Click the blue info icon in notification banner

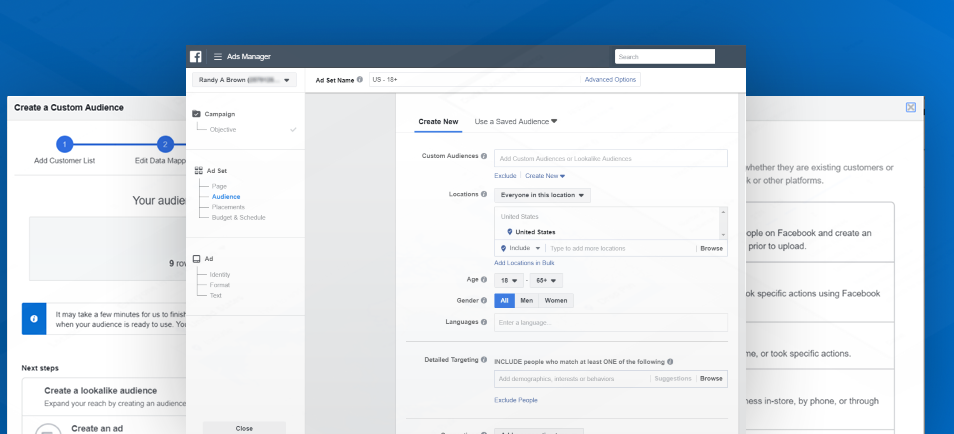(x=34, y=319)
